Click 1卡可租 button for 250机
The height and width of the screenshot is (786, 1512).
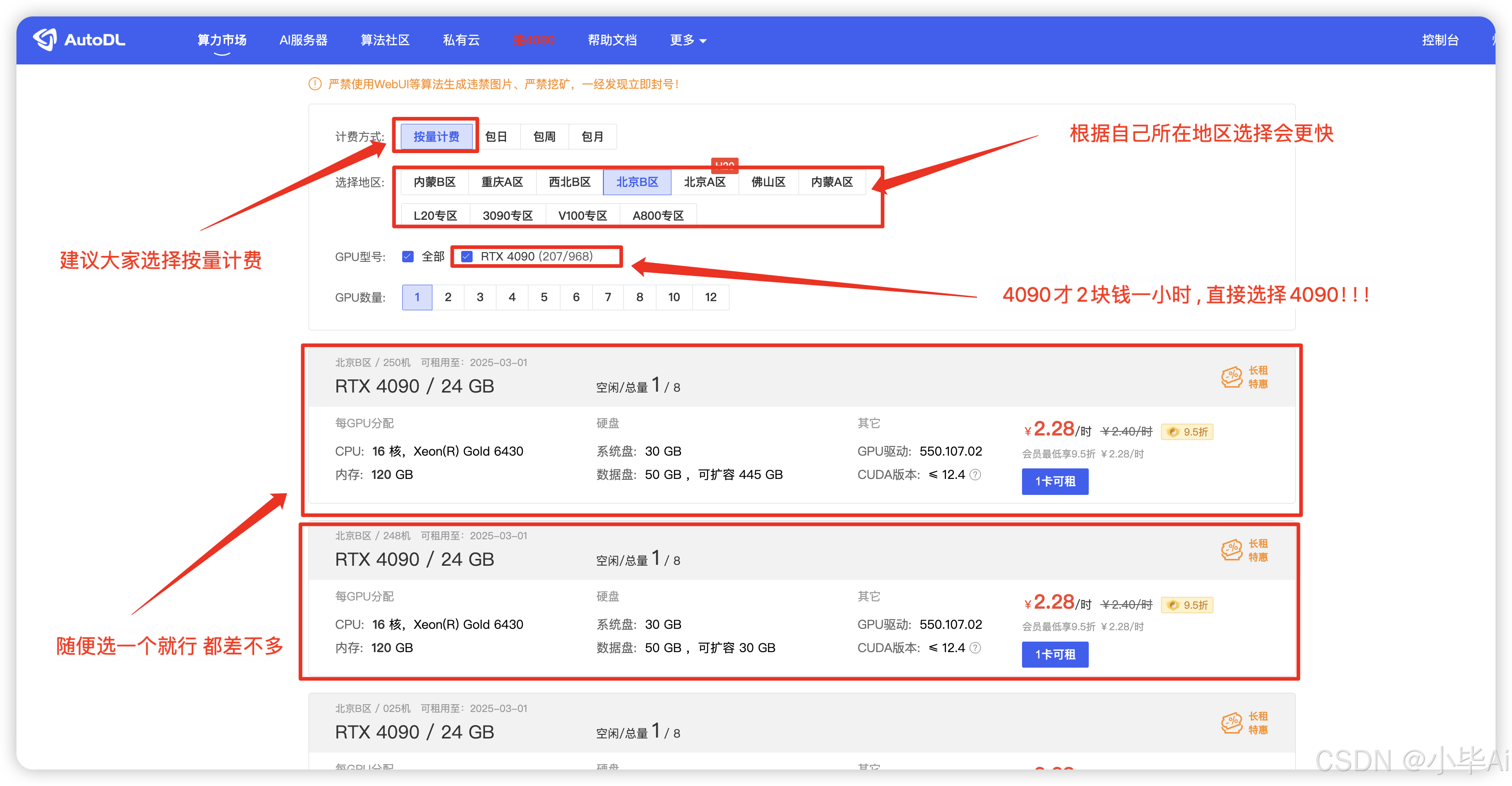click(1055, 481)
